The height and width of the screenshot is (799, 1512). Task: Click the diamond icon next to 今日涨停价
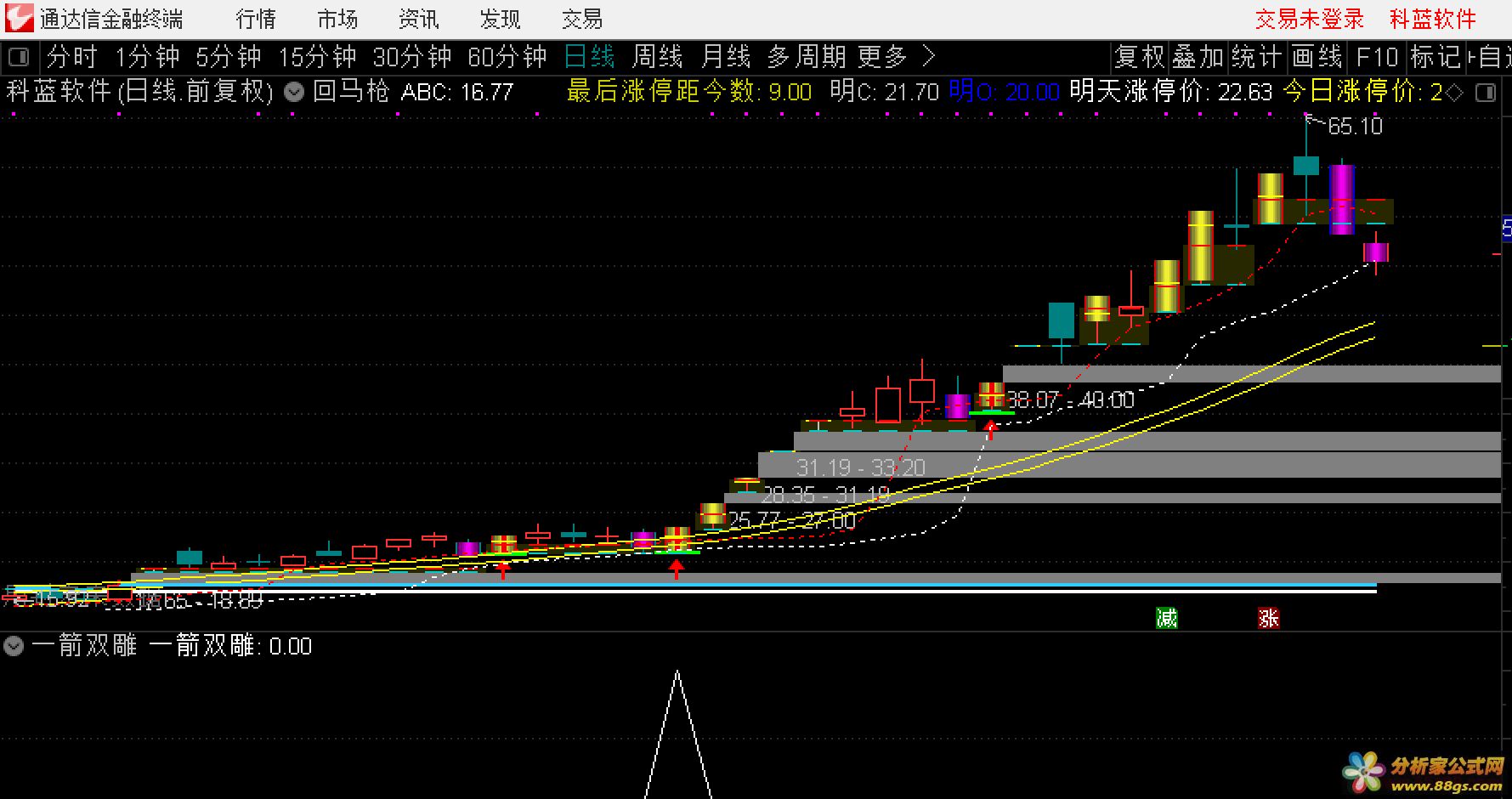coord(1455,92)
